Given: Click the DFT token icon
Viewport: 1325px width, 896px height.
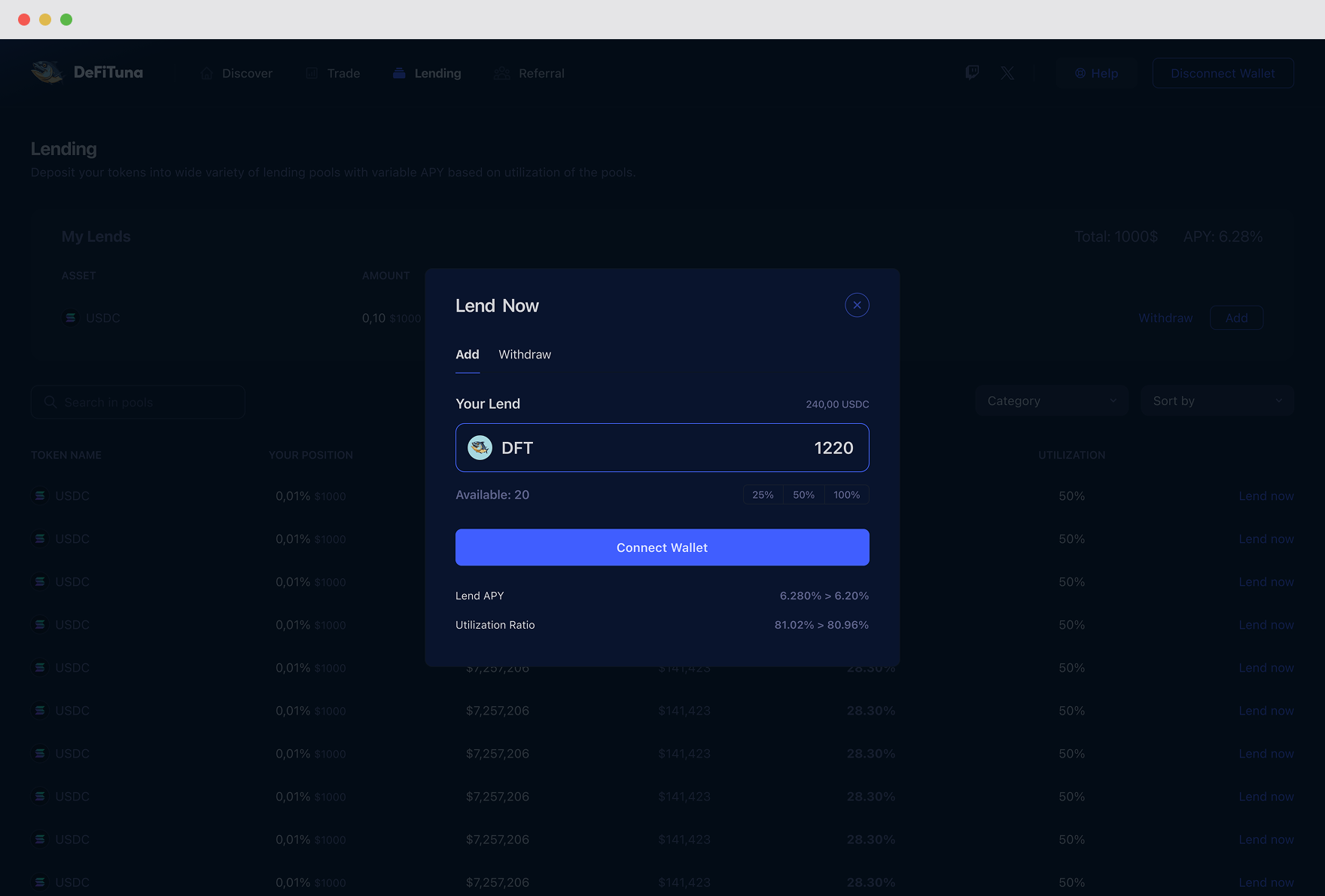Looking at the screenshot, I should tap(480, 448).
